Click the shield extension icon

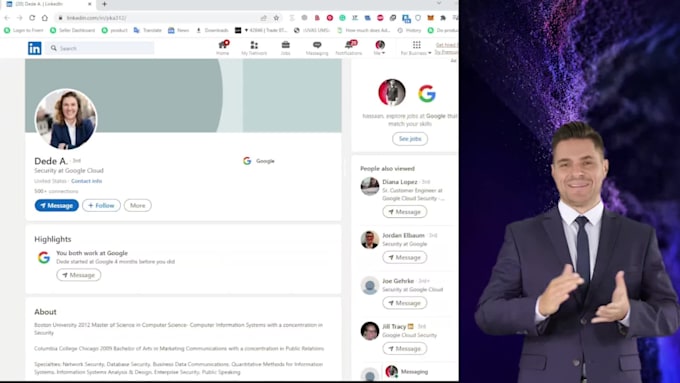pos(418,18)
